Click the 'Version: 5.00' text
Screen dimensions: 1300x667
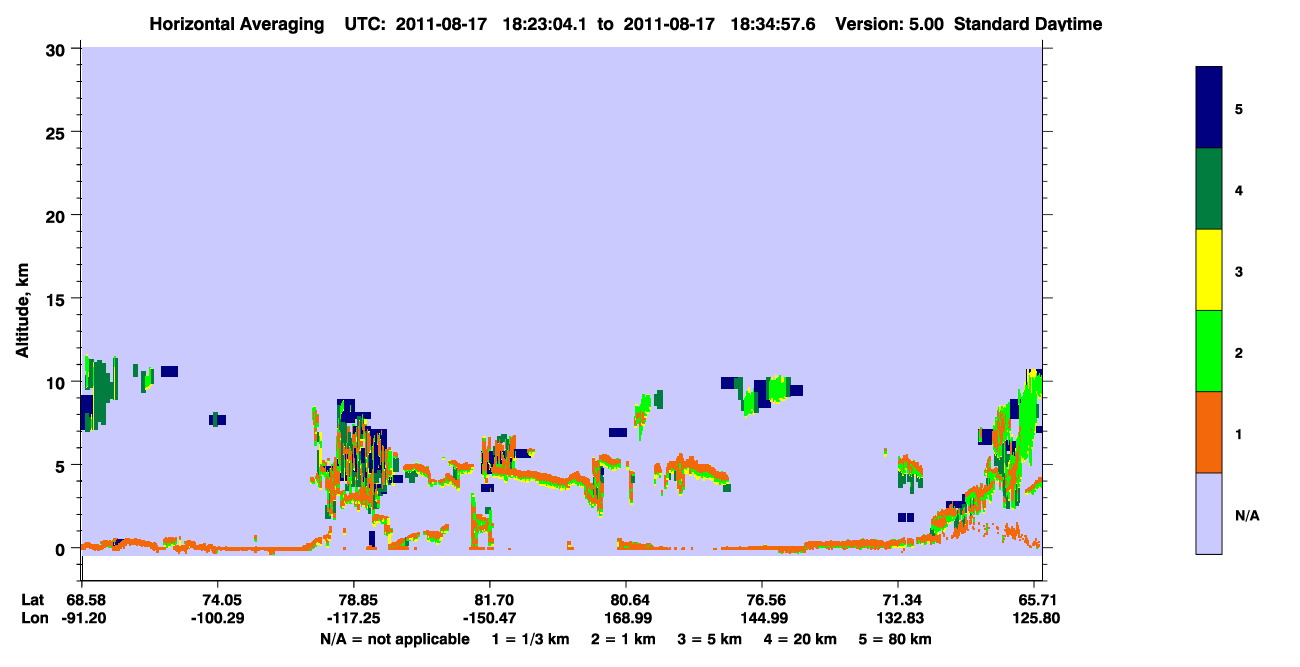[x=888, y=23]
